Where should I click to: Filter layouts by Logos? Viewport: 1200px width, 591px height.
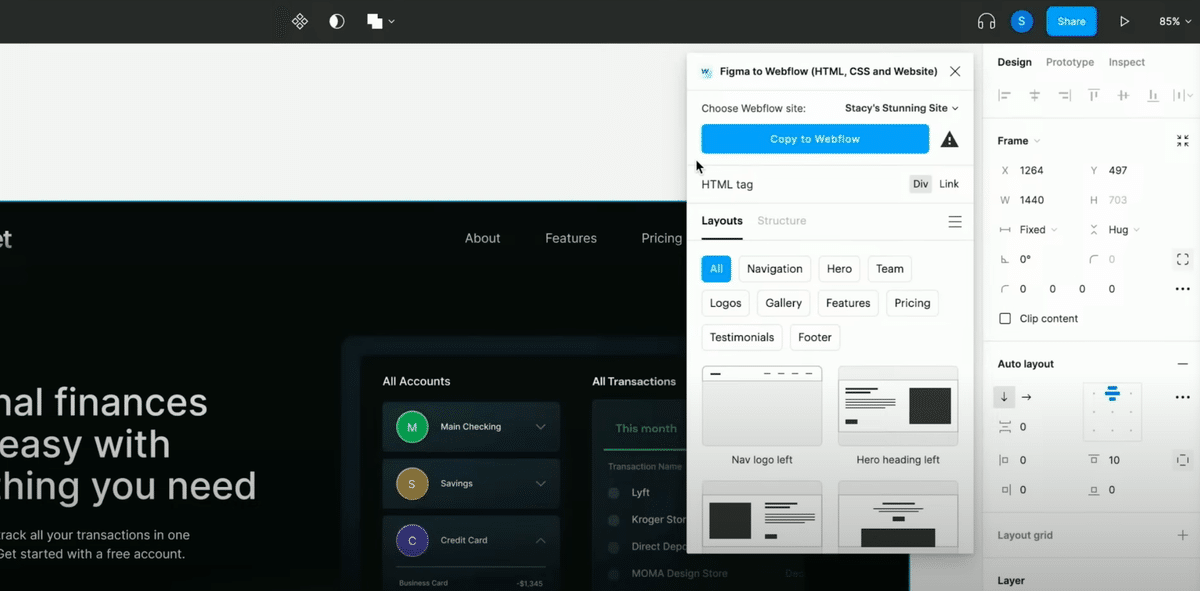pyautogui.click(x=726, y=303)
